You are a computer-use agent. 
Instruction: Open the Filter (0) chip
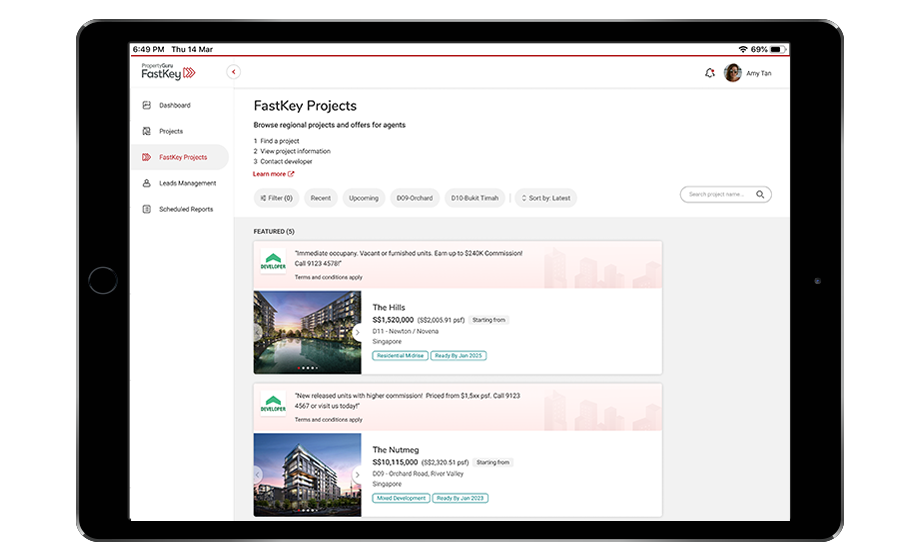(276, 198)
